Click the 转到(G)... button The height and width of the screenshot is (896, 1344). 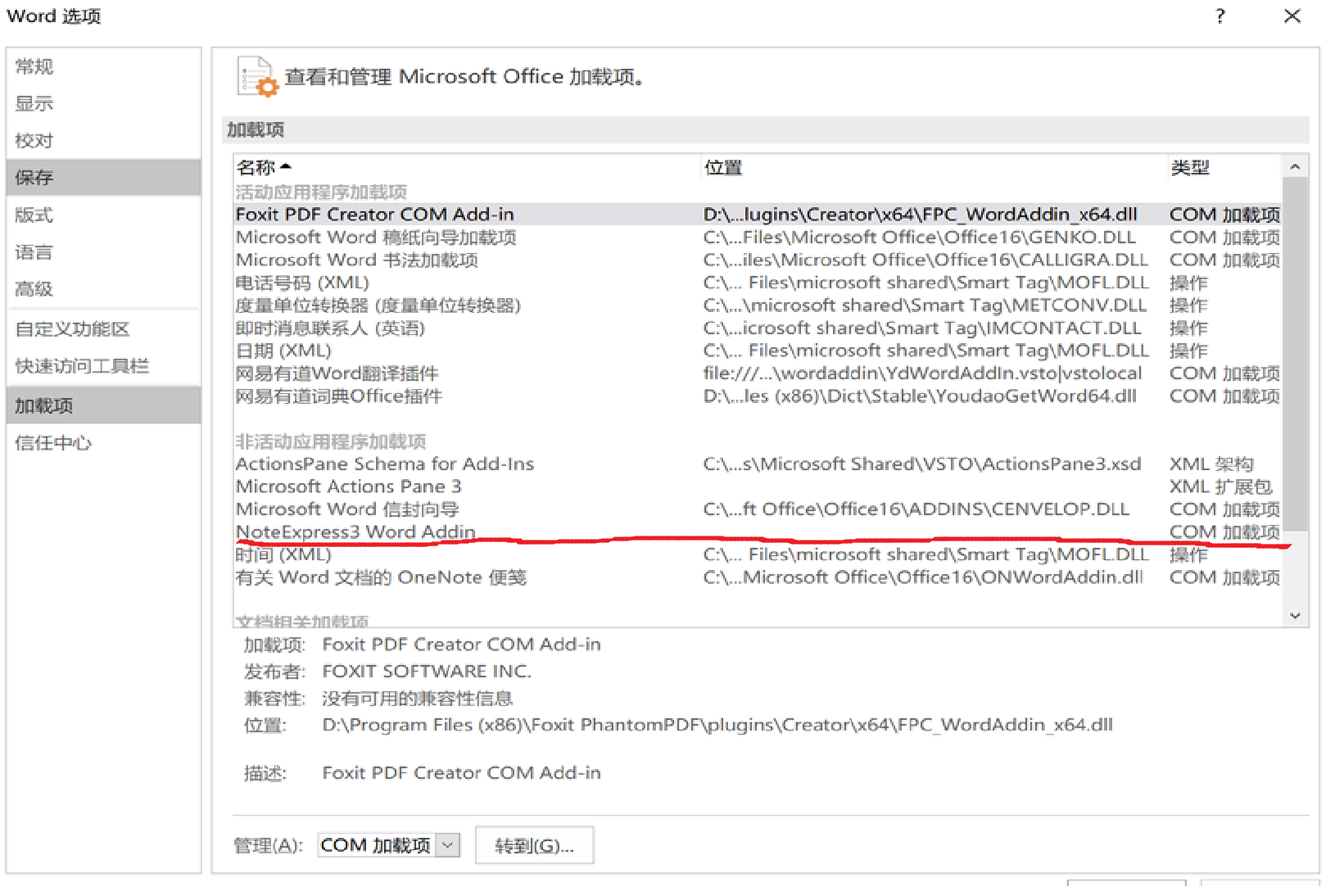(534, 845)
